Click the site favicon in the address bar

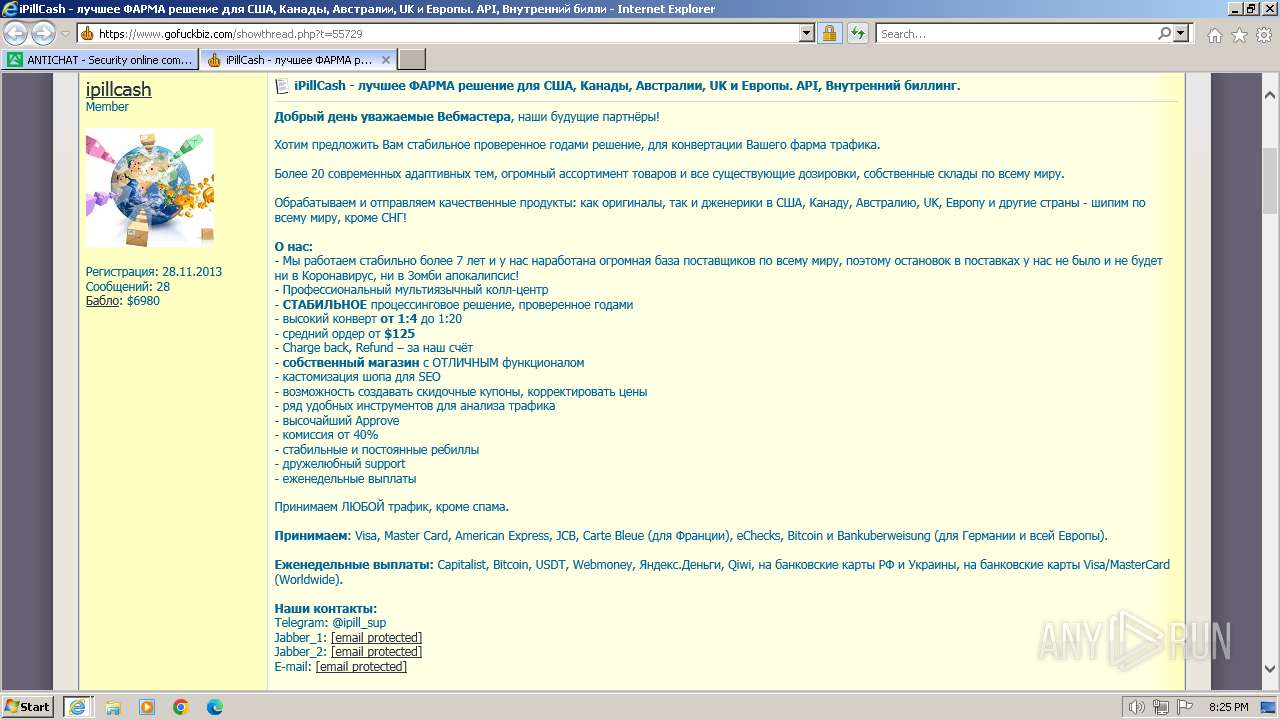pyautogui.click(x=87, y=33)
